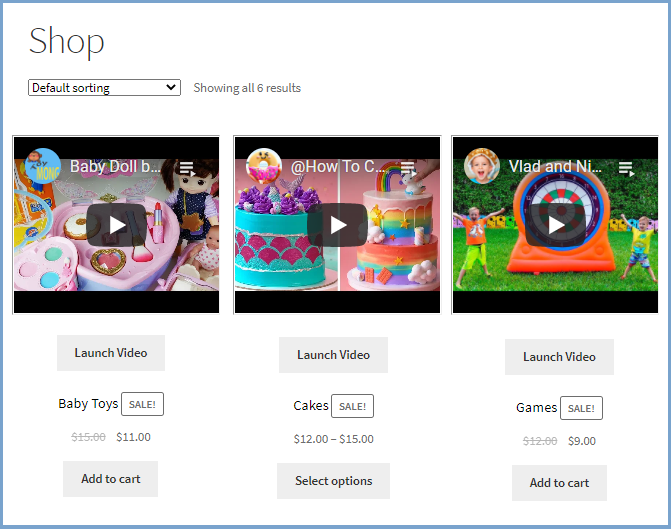The height and width of the screenshot is (529, 671).
Task: Click 'Showing all 6 results' text
Action: point(247,88)
